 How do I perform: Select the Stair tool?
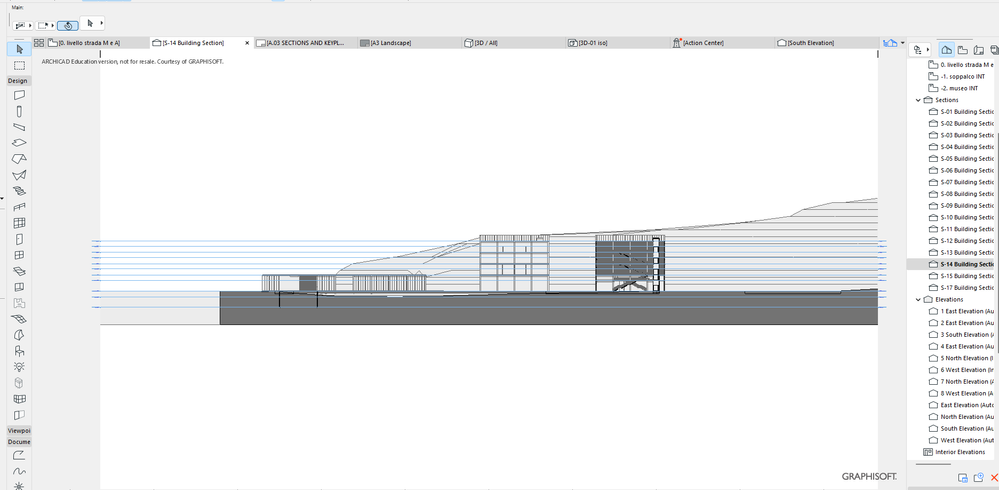click(x=19, y=191)
